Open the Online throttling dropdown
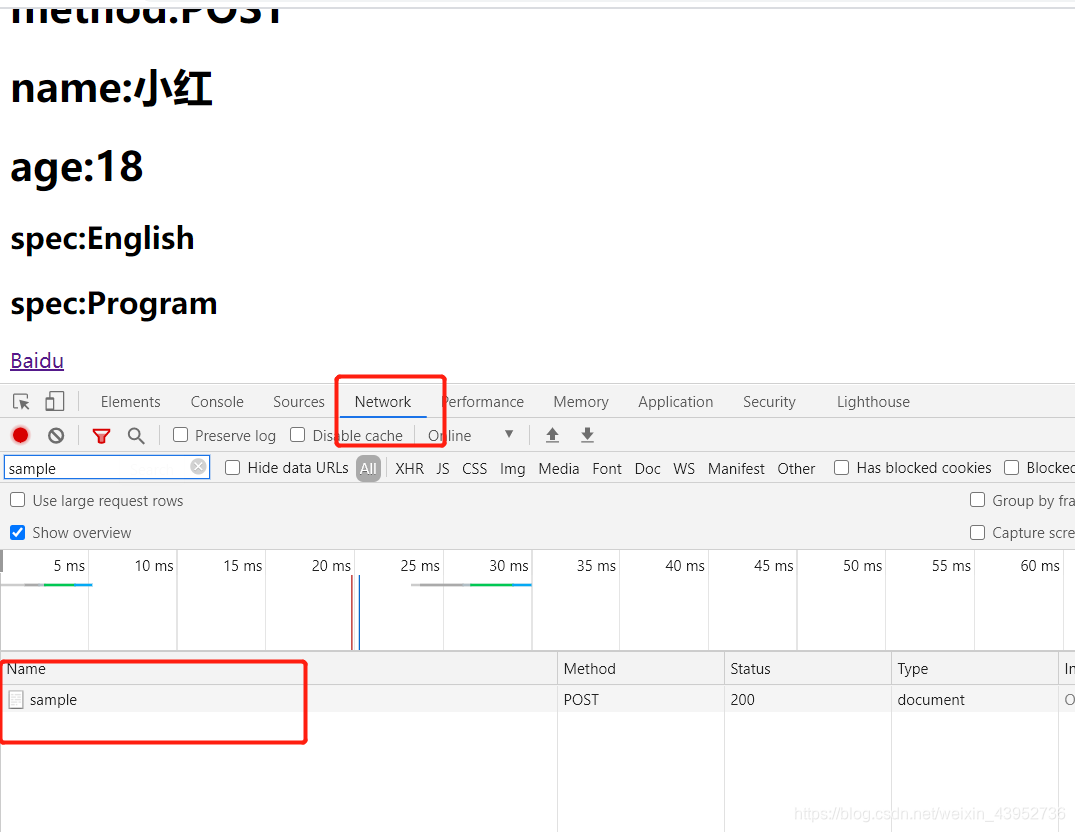This screenshot has height=832, width=1075. (x=471, y=435)
